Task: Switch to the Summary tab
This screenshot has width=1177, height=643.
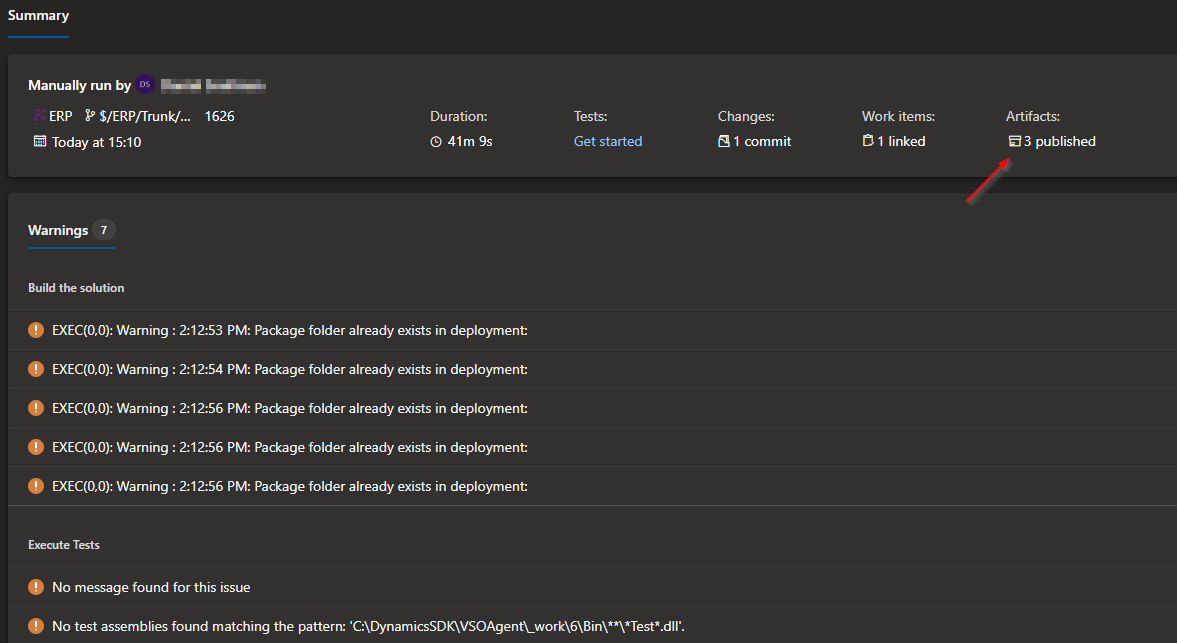Action: tap(38, 15)
